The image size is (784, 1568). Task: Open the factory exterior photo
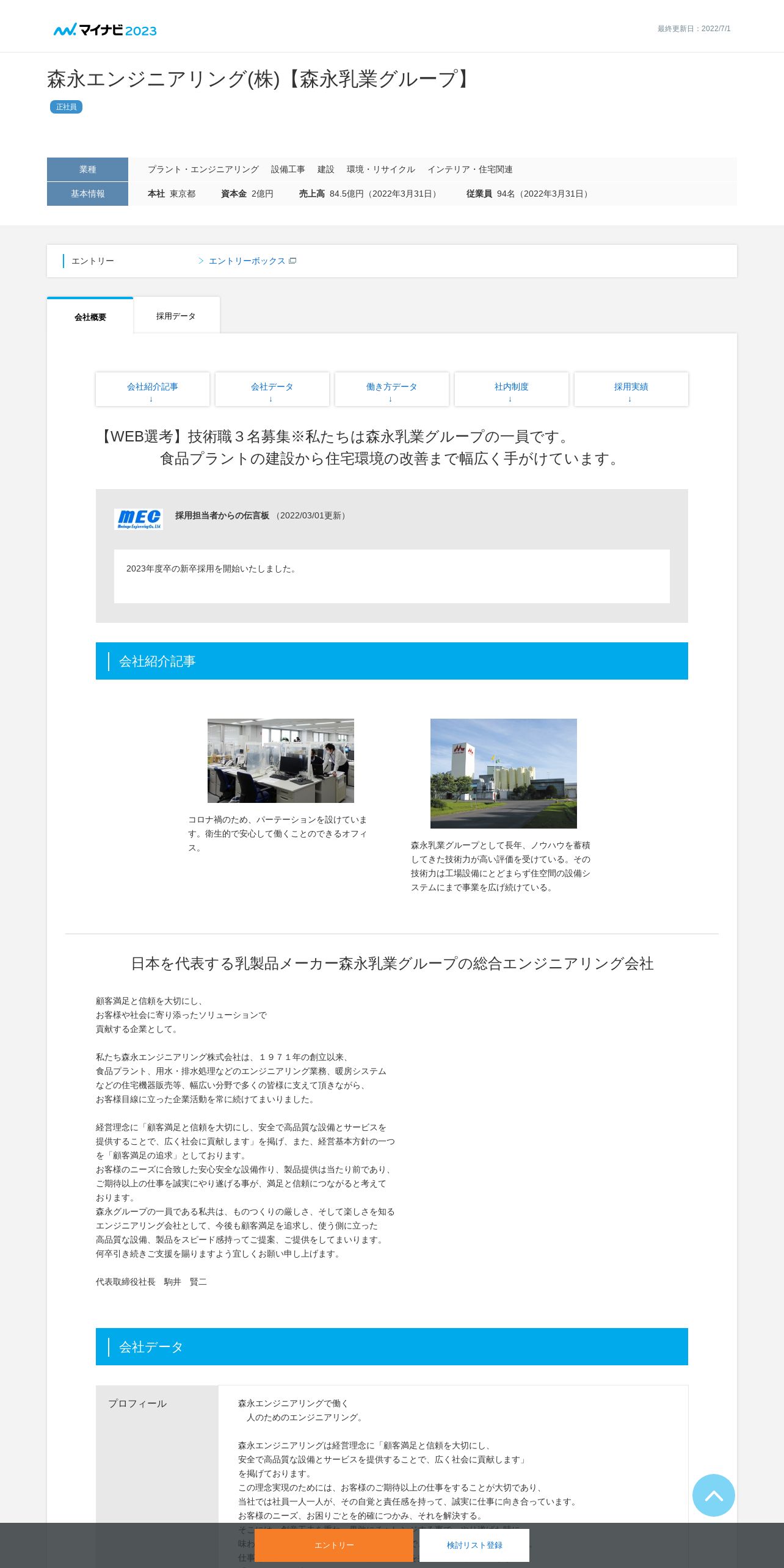pos(504,774)
